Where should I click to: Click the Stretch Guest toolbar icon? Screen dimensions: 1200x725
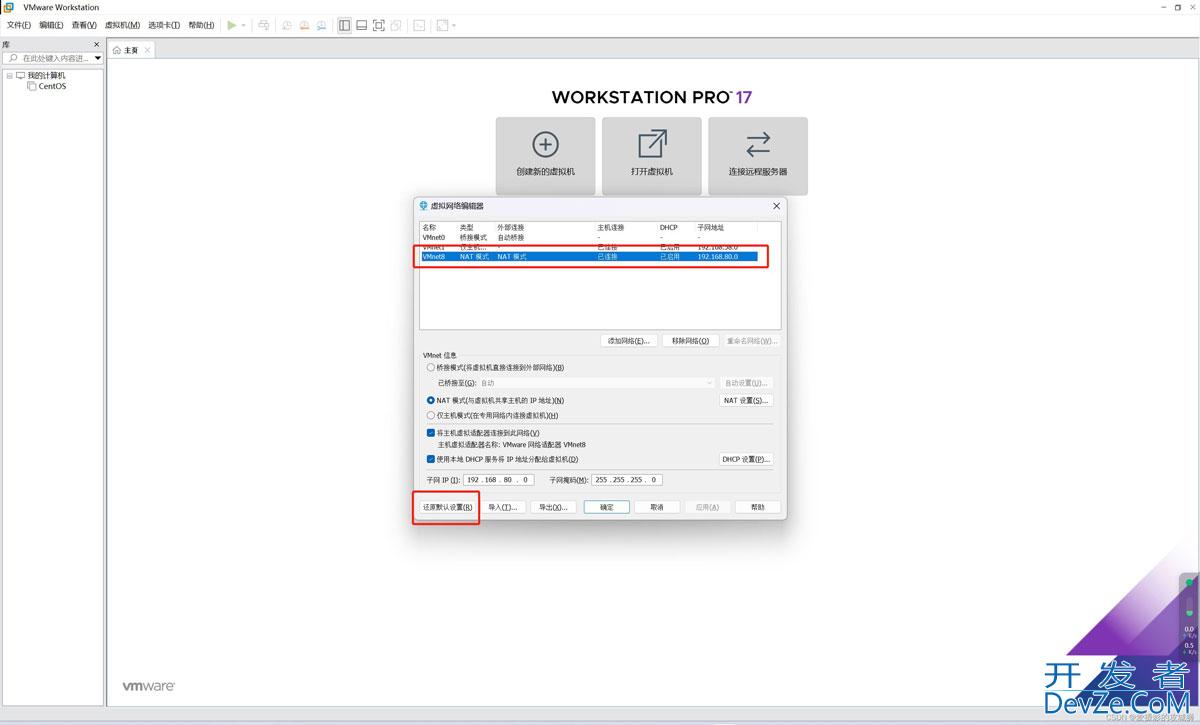[442, 25]
